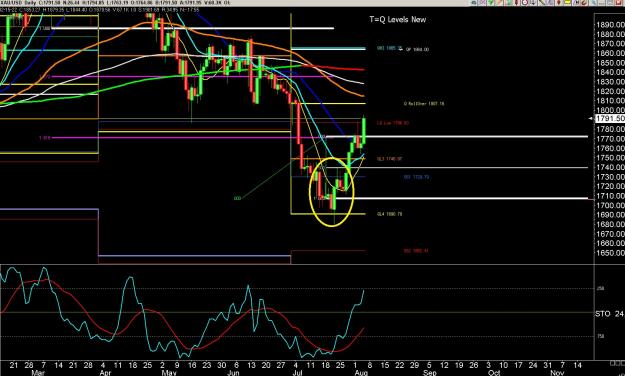625x376 pixels.
Task: Click the 'Aug' month label on the time axis
Action: click(x=361, y=373)
